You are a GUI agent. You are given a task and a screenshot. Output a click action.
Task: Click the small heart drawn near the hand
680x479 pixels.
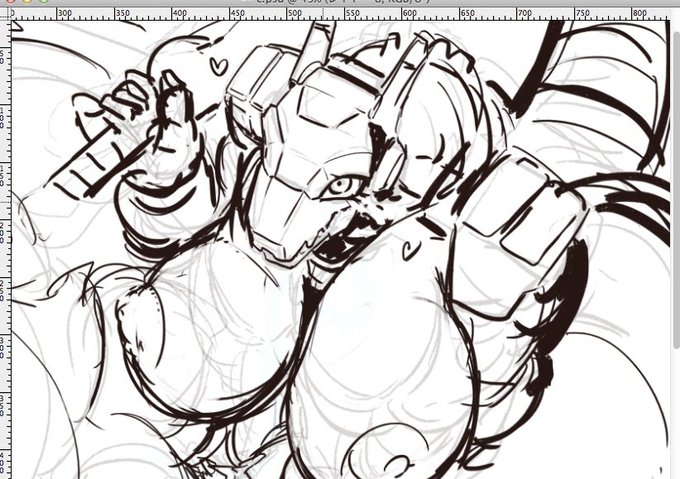click(219, 65)
